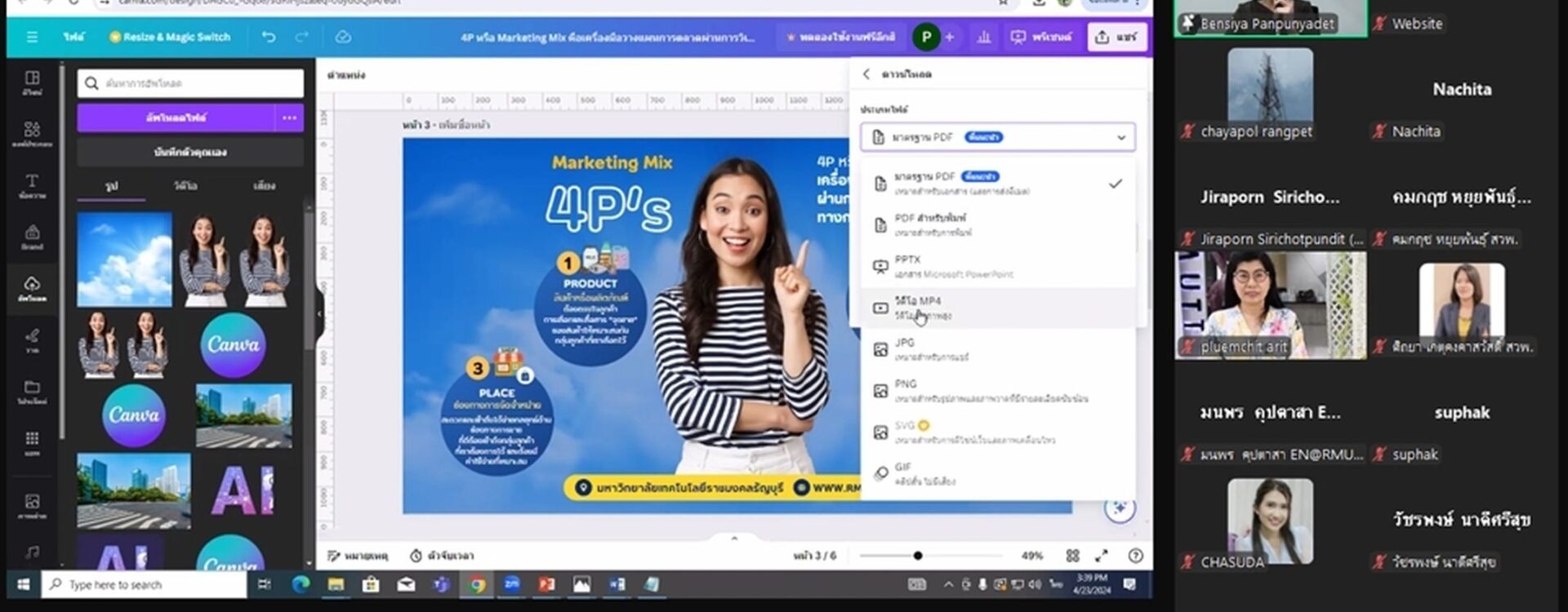This screenshot has height=612, width=1568.
Task: Open the Apps grid sidebar tab
Action: (x=32, y=443)
